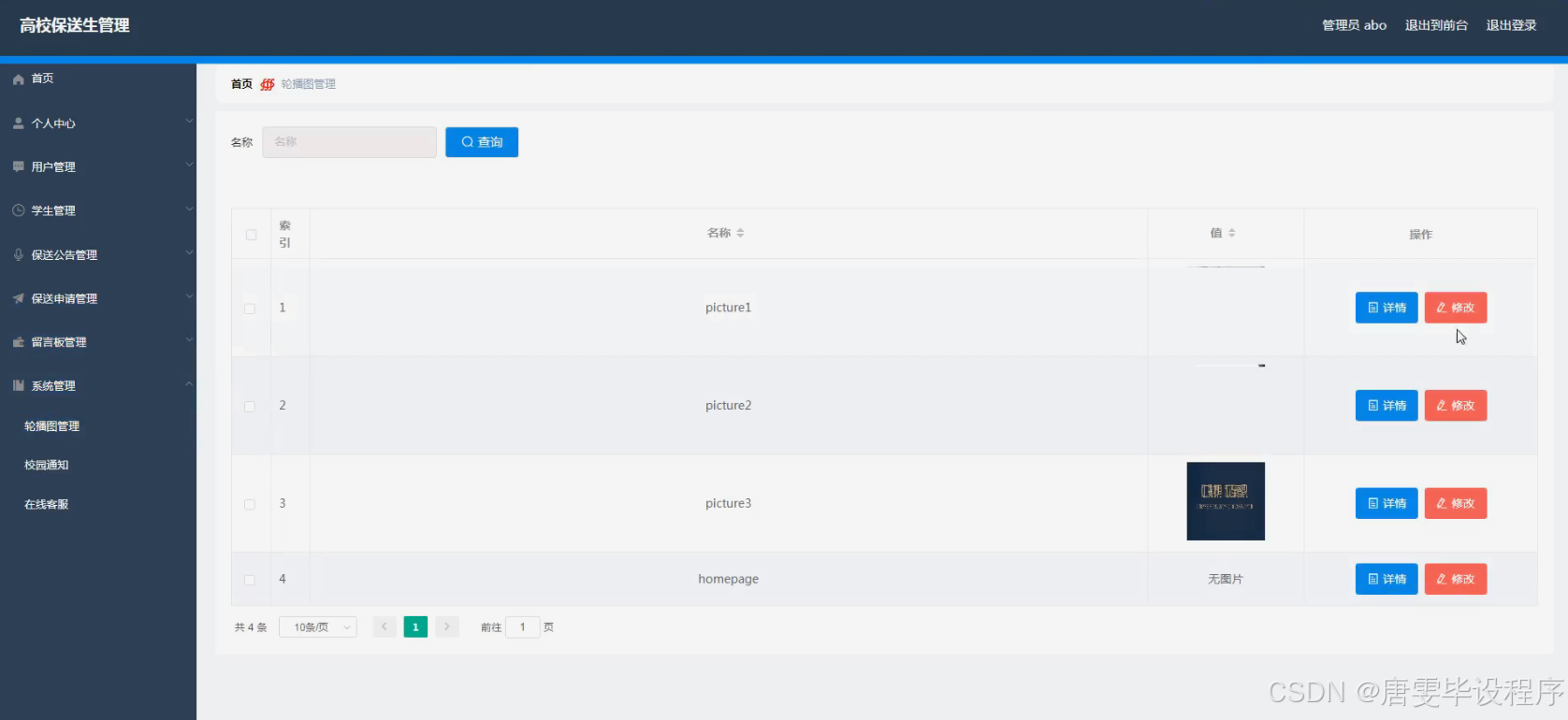Select all rows with the header checkbox

click(x=251, y=235)
